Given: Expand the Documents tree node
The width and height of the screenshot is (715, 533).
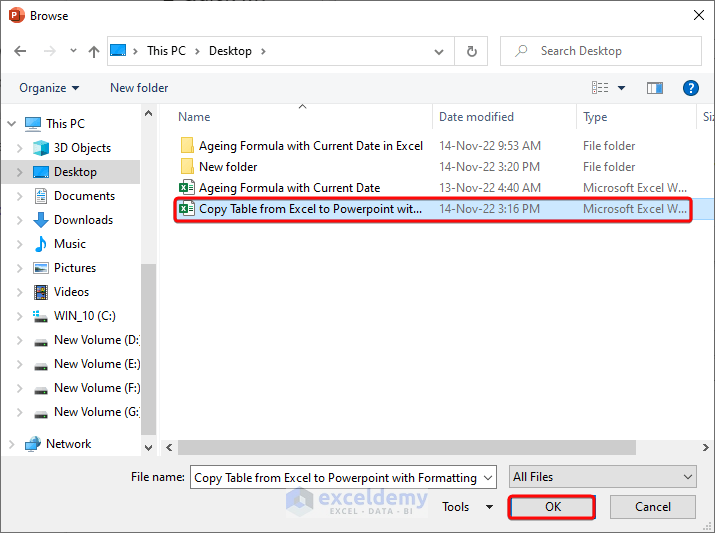Looking at the screenshot, I should pos(20,196).
